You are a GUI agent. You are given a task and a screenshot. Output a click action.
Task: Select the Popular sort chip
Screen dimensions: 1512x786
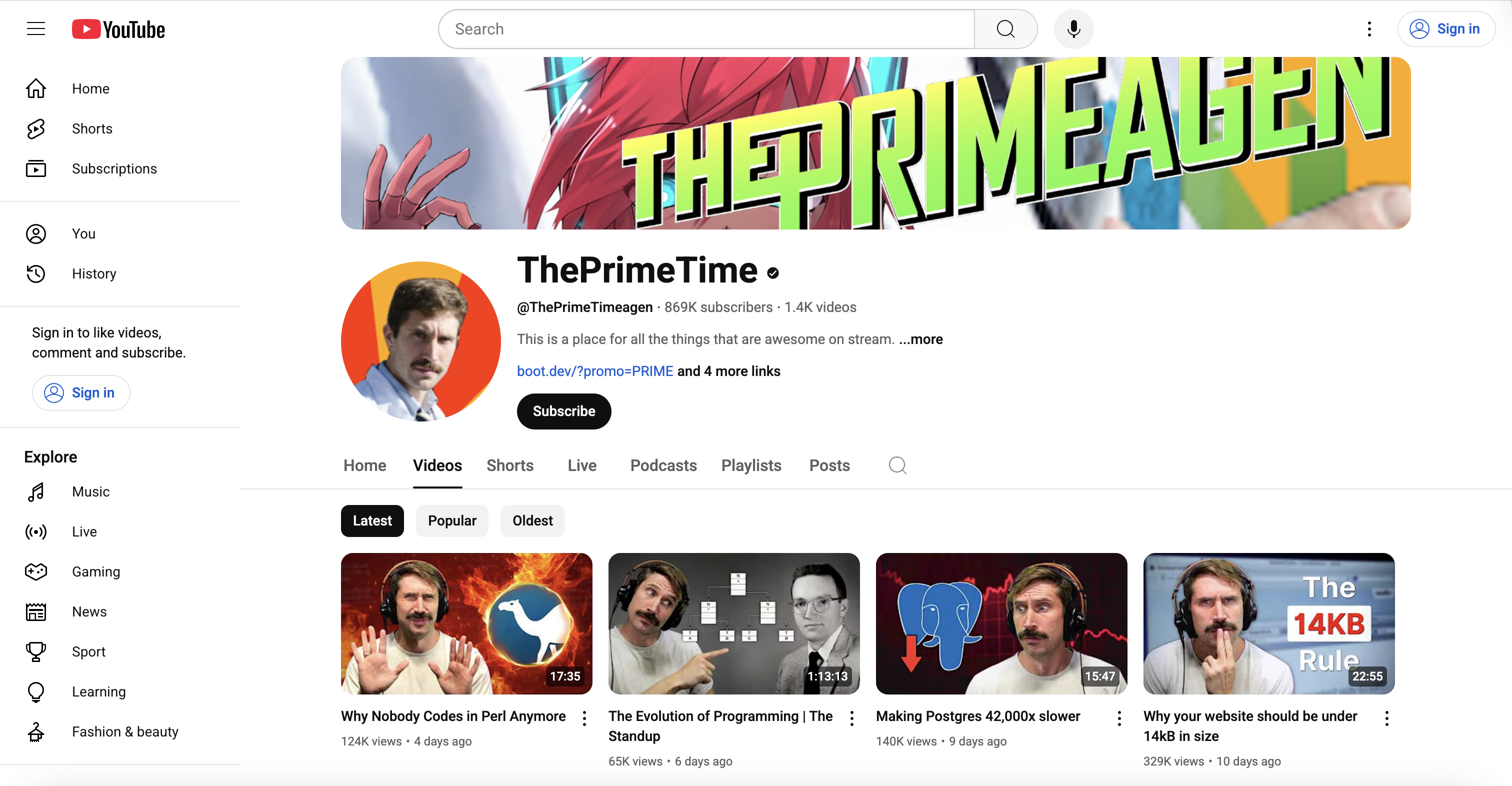tap(452, 520)
